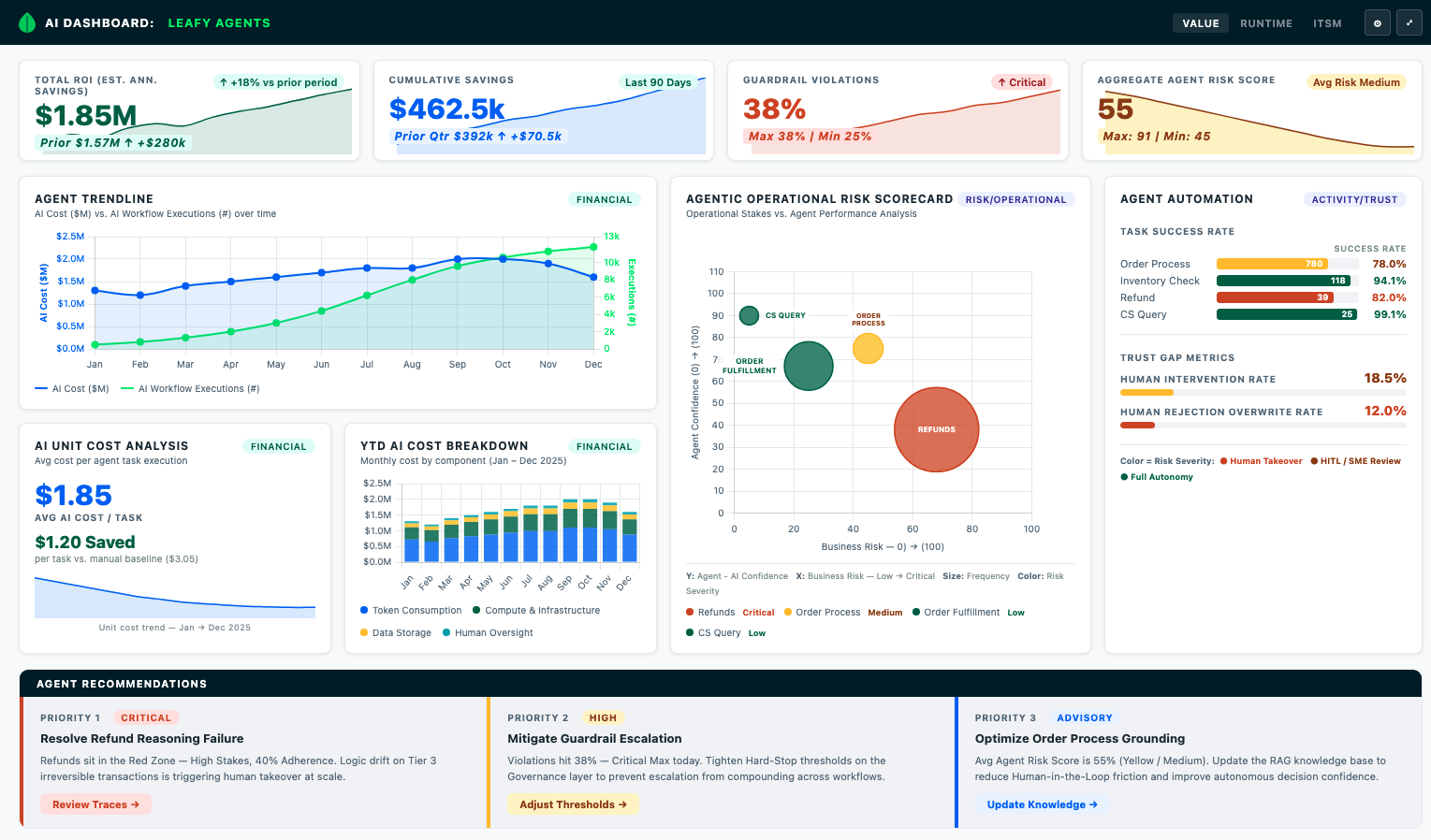Click the Last 90 Days badge
1431x840 pixels.
658,82
